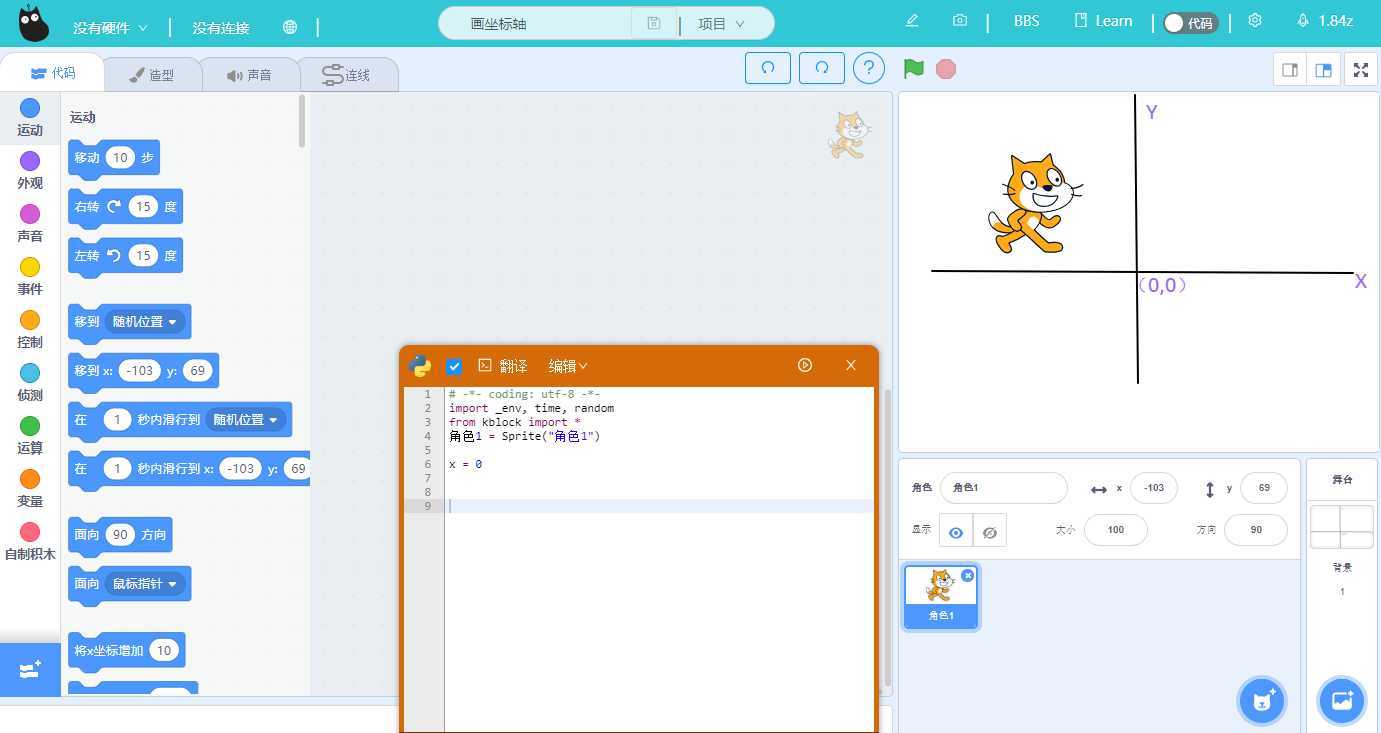Select the 侦测 sensing category
This screenshot has height=733, width=1381.
click(x=30, y=383)
